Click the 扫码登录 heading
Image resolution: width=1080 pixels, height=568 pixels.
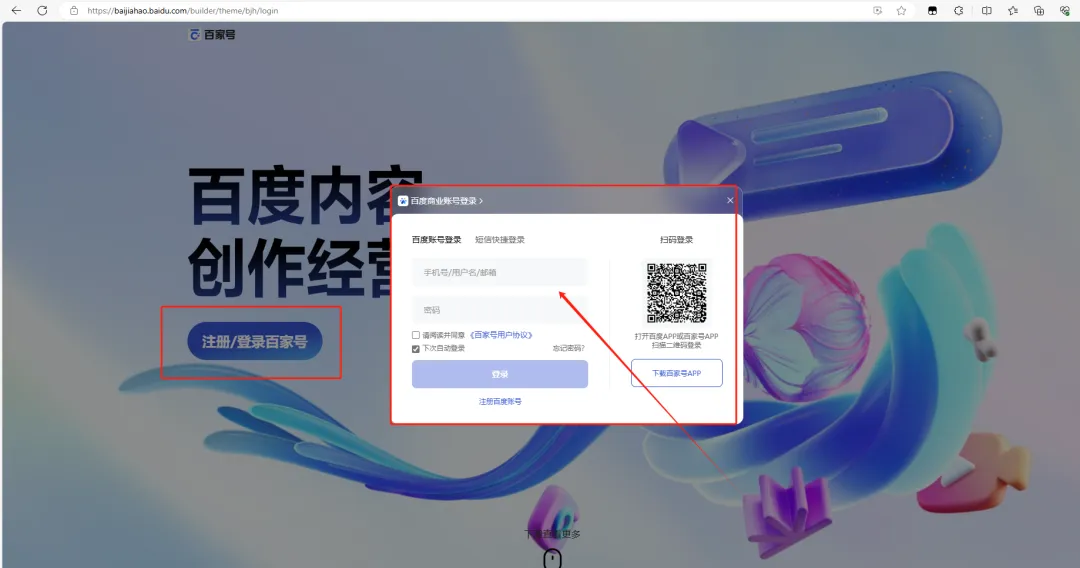[676, 240]
